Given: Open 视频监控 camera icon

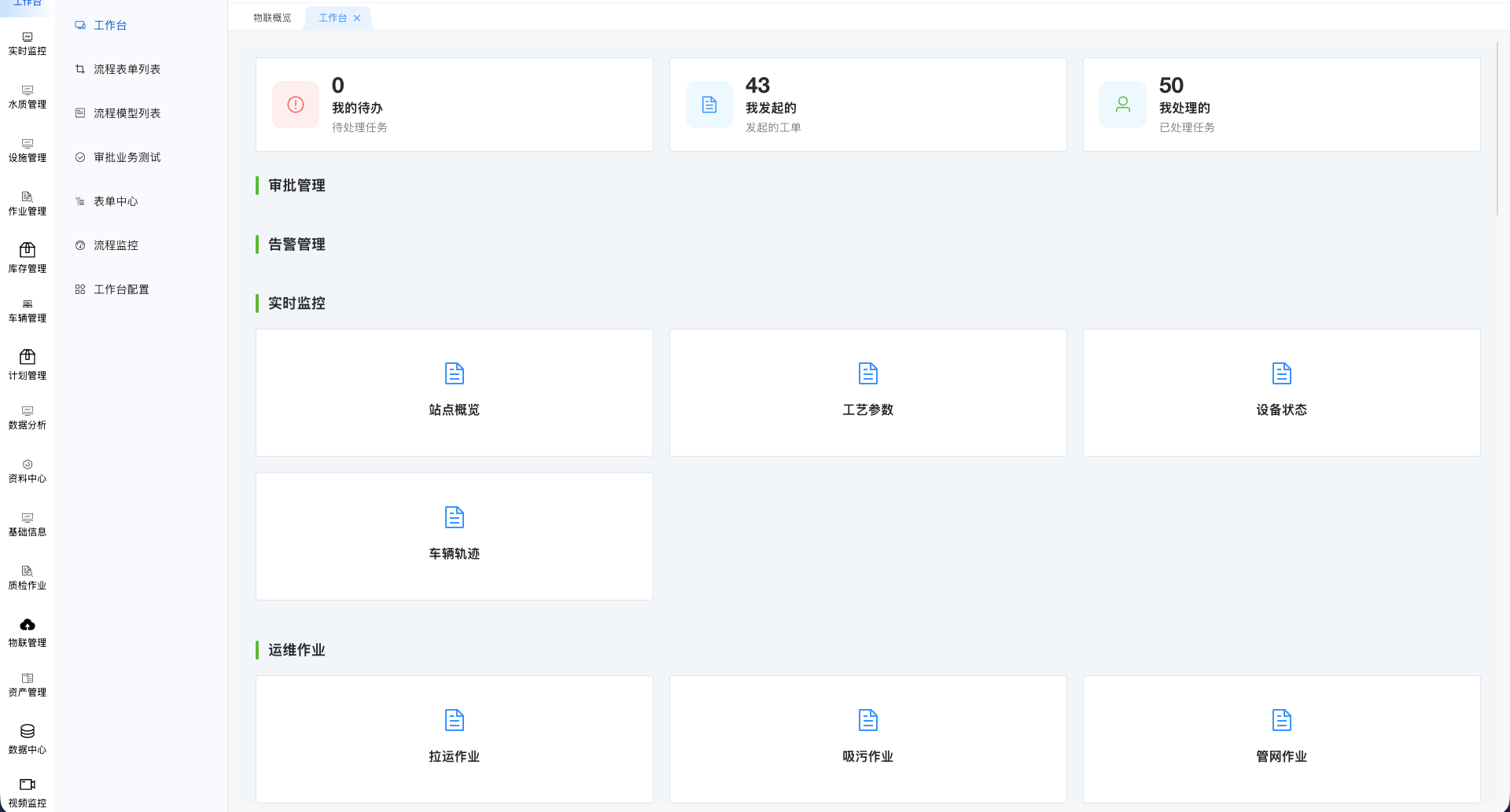Looking at the screenshot, I should pos(28,784).
